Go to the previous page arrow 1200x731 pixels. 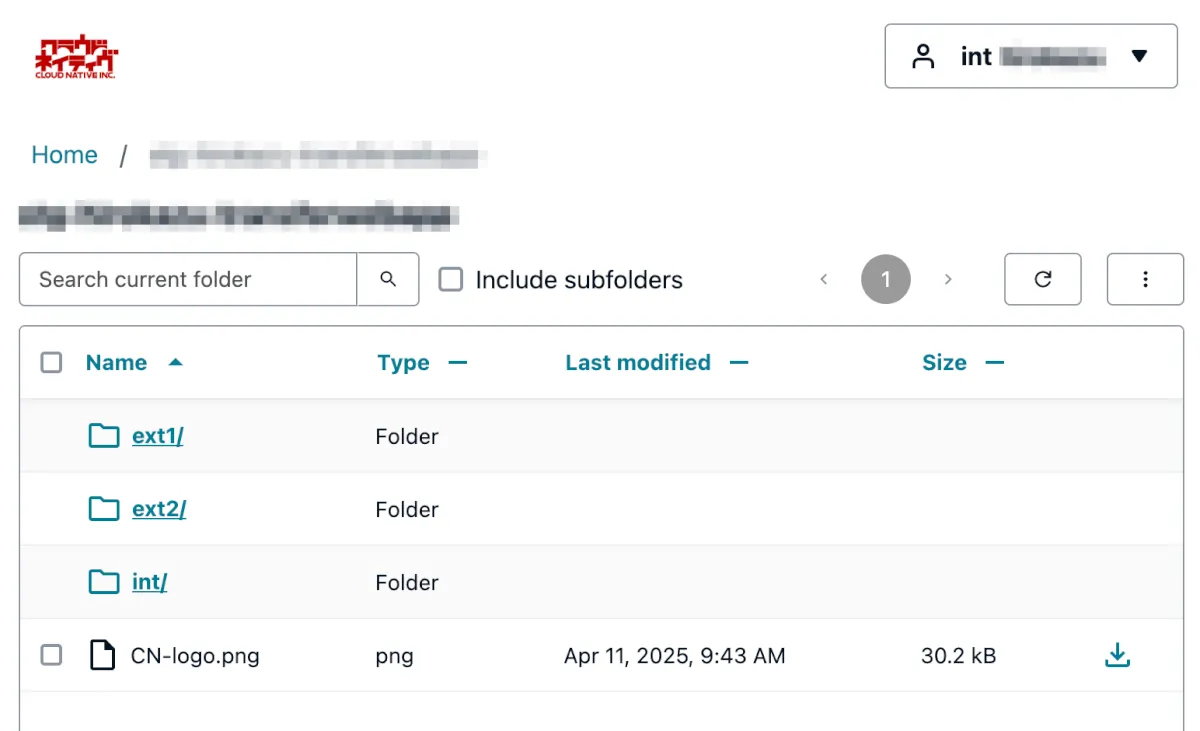[824, 279]
